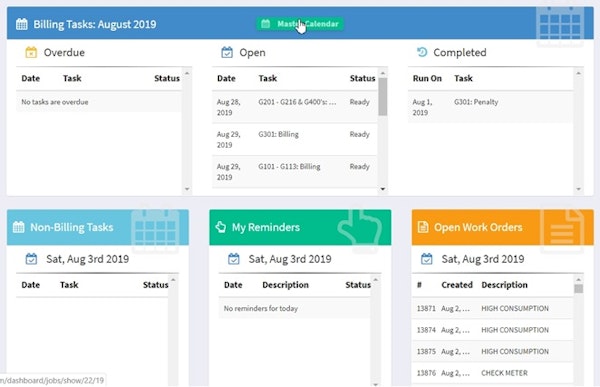This screenshot has height=387, width=600.
Task: Click date icon under Non-Billing Tasks
Action: pos(31,259)
